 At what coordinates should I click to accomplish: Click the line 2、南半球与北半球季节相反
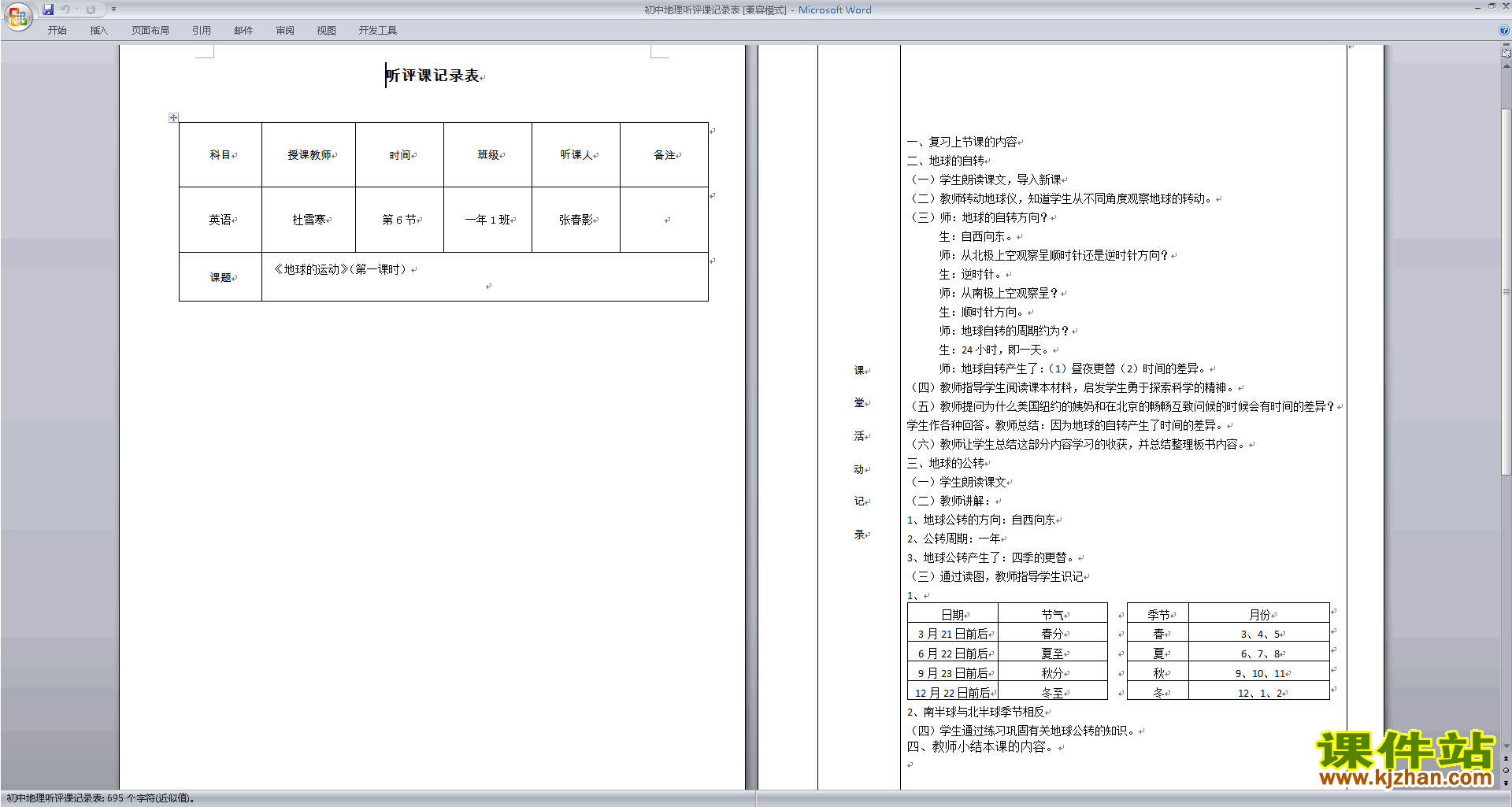tap(975, 712)
